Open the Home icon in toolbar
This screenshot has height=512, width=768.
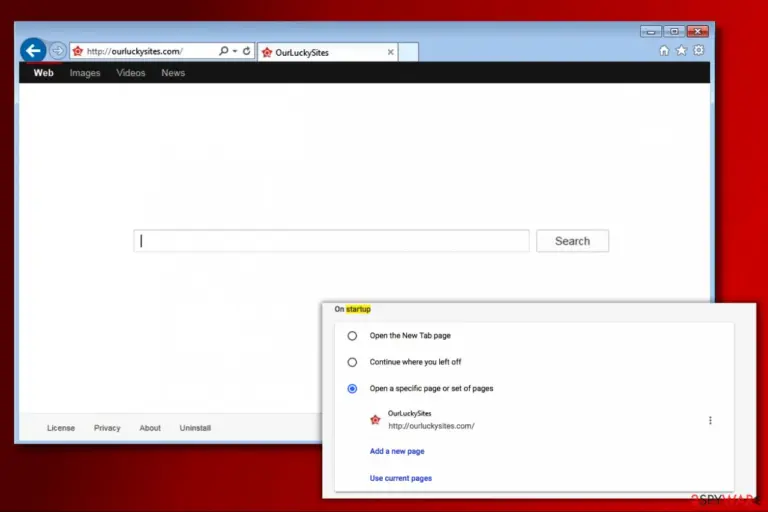(x=664, y=50)
